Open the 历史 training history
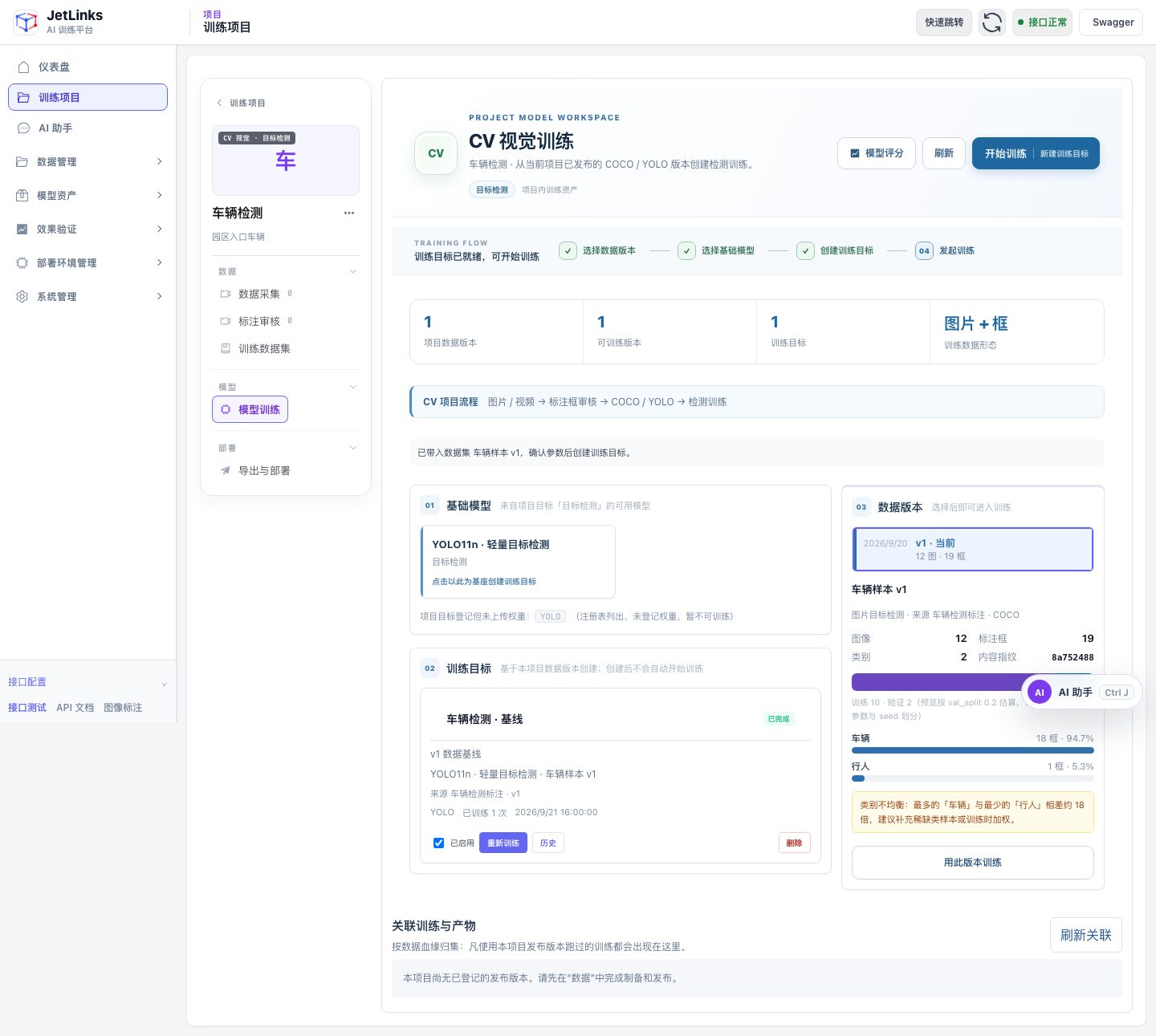 pos(548,843)
